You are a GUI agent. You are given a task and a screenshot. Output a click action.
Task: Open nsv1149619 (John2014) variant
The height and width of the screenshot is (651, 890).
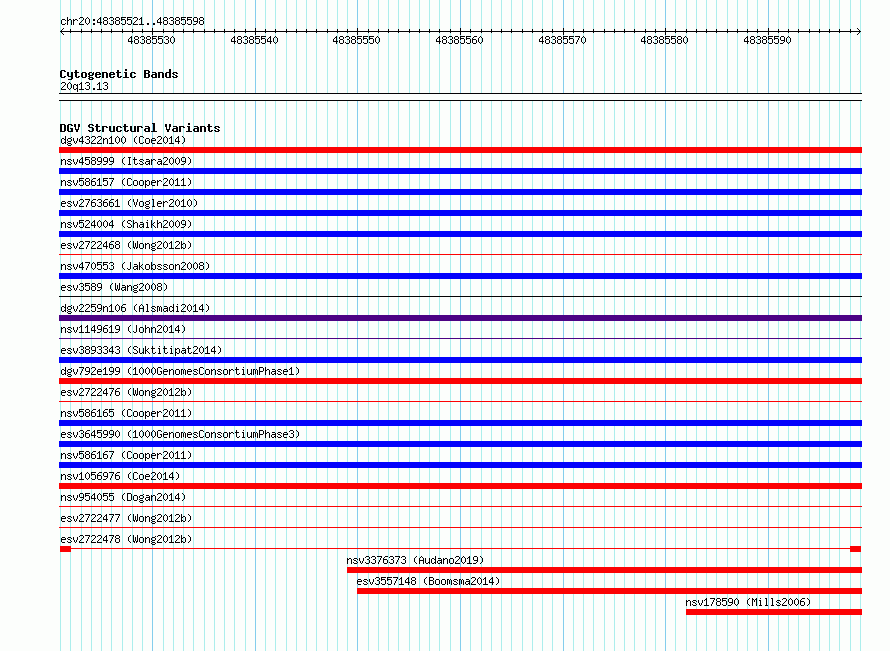[123, 329]
